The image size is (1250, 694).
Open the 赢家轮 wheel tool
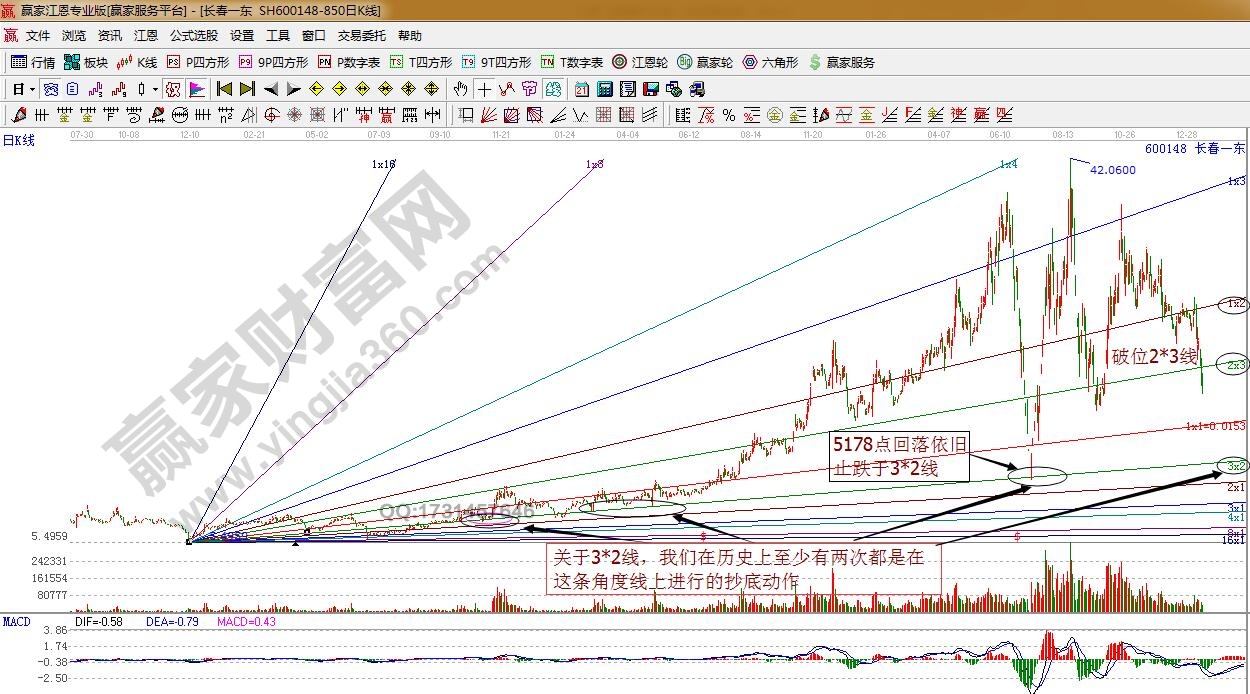click(x=705, y=62)
